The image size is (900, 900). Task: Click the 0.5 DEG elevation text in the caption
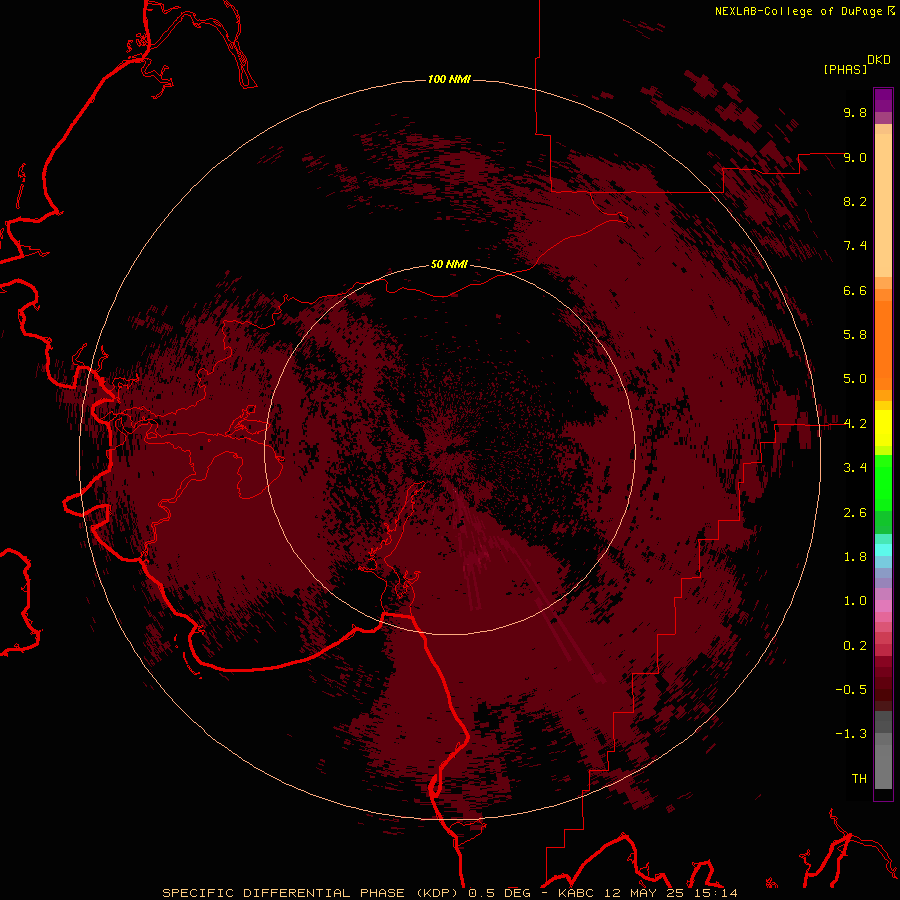(x=499, y=893)
